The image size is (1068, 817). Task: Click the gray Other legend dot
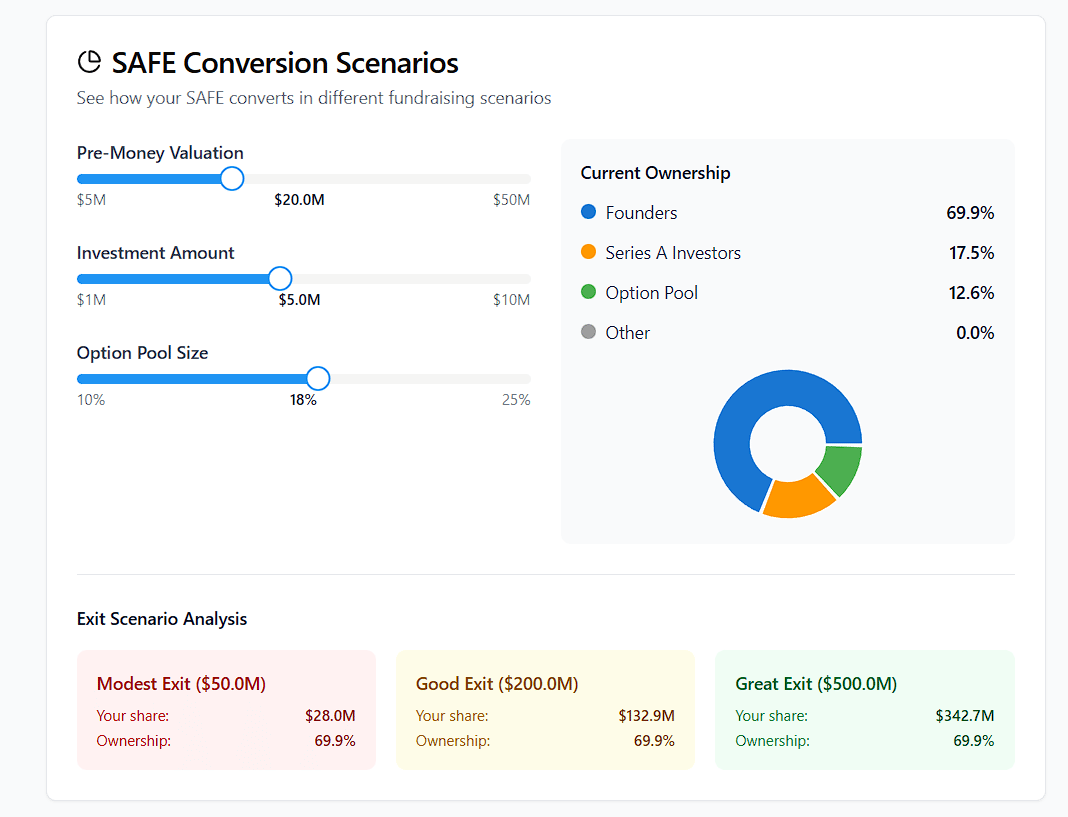[x=588, y=332]
